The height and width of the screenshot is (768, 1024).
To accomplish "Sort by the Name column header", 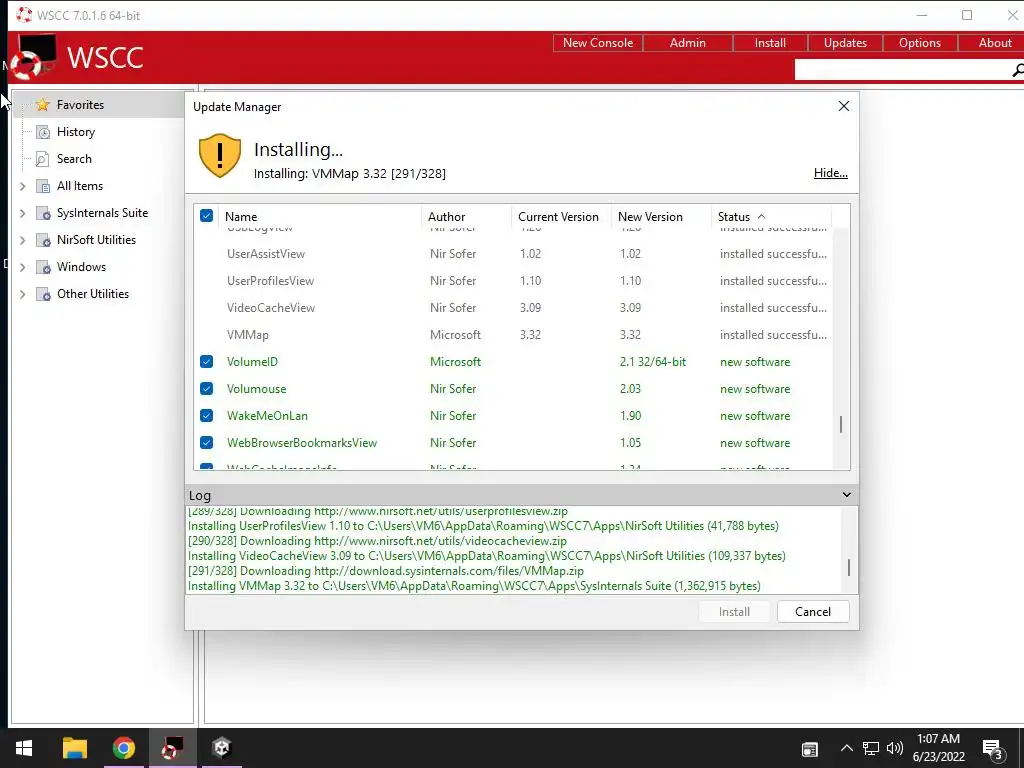I will pos(320,216).
